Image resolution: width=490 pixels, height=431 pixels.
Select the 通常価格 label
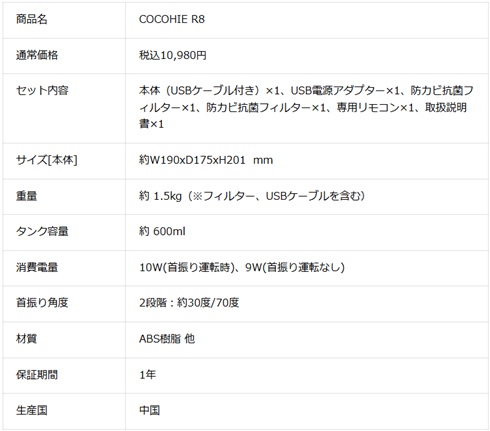pos(37,55)
